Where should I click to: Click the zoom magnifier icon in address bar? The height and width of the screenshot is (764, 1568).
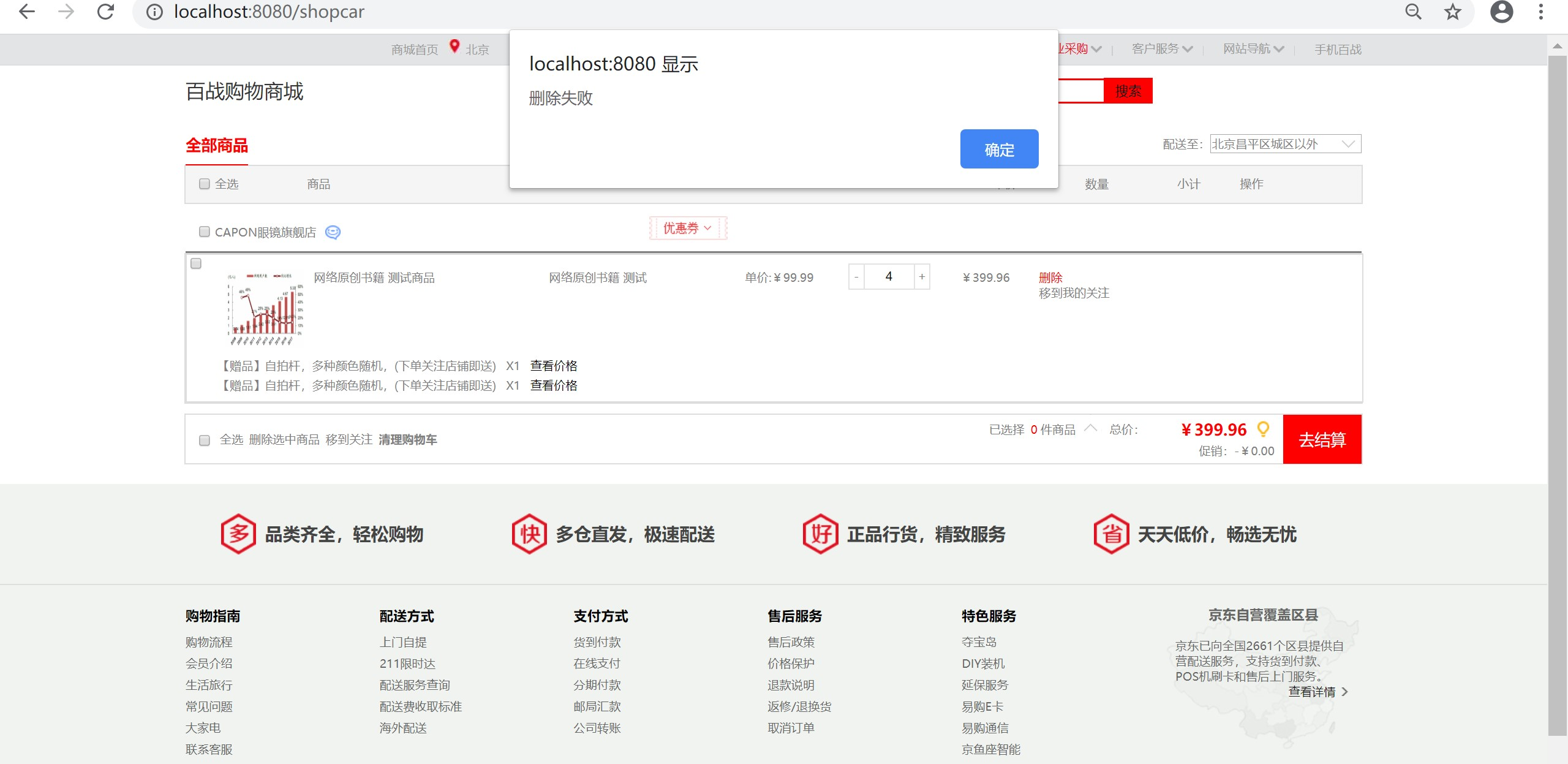[1413, 12]
